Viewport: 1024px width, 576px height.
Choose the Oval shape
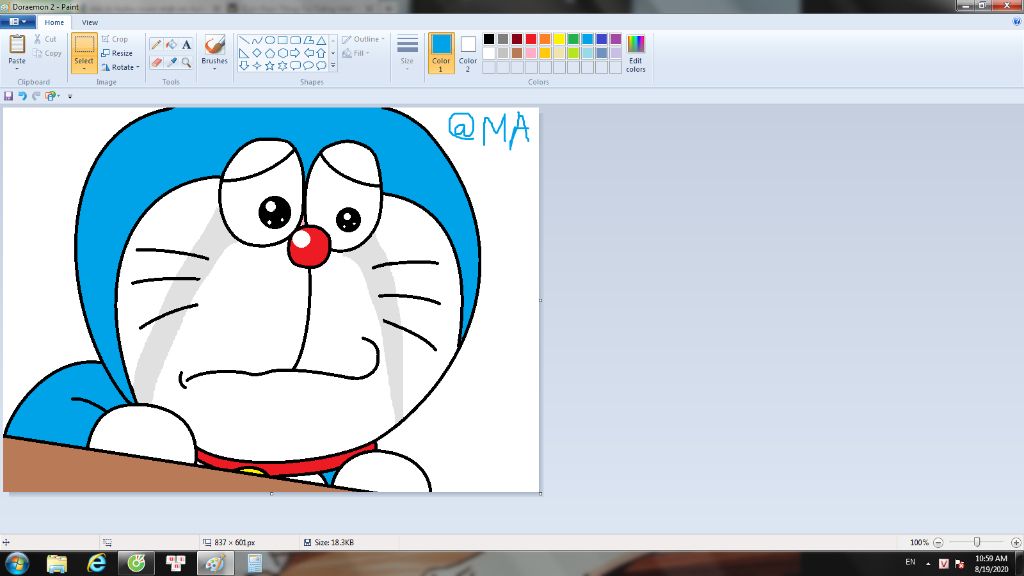click(x=269, y=40)
